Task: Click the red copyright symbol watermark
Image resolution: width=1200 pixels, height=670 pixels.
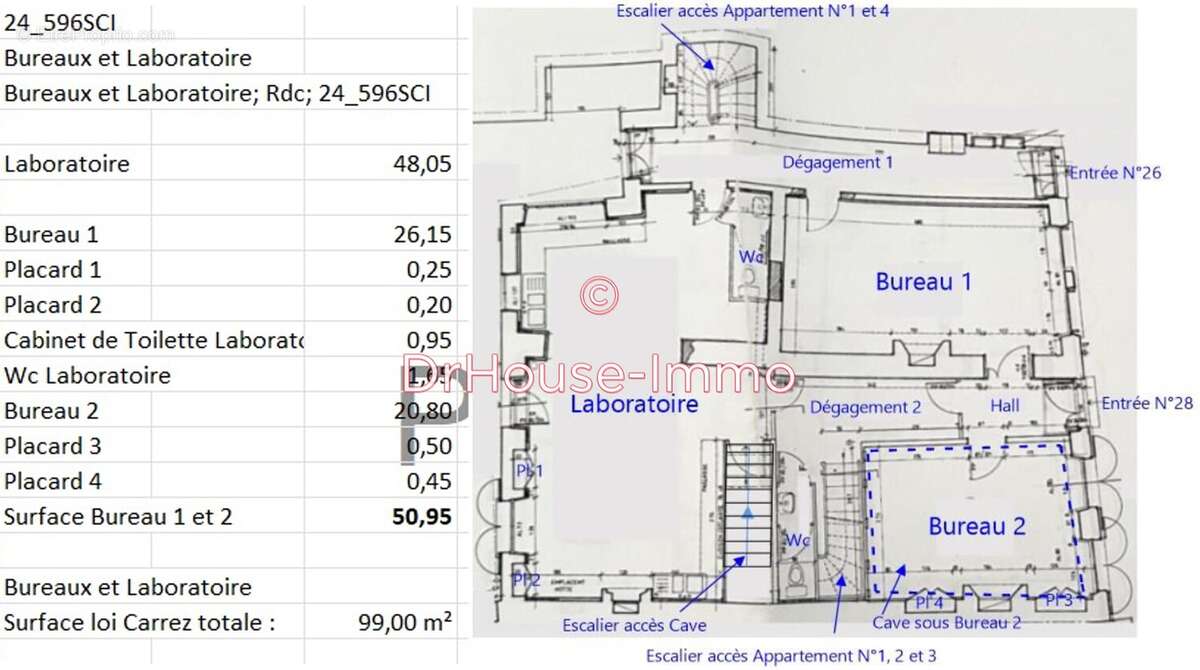Action: coord(599,294)
